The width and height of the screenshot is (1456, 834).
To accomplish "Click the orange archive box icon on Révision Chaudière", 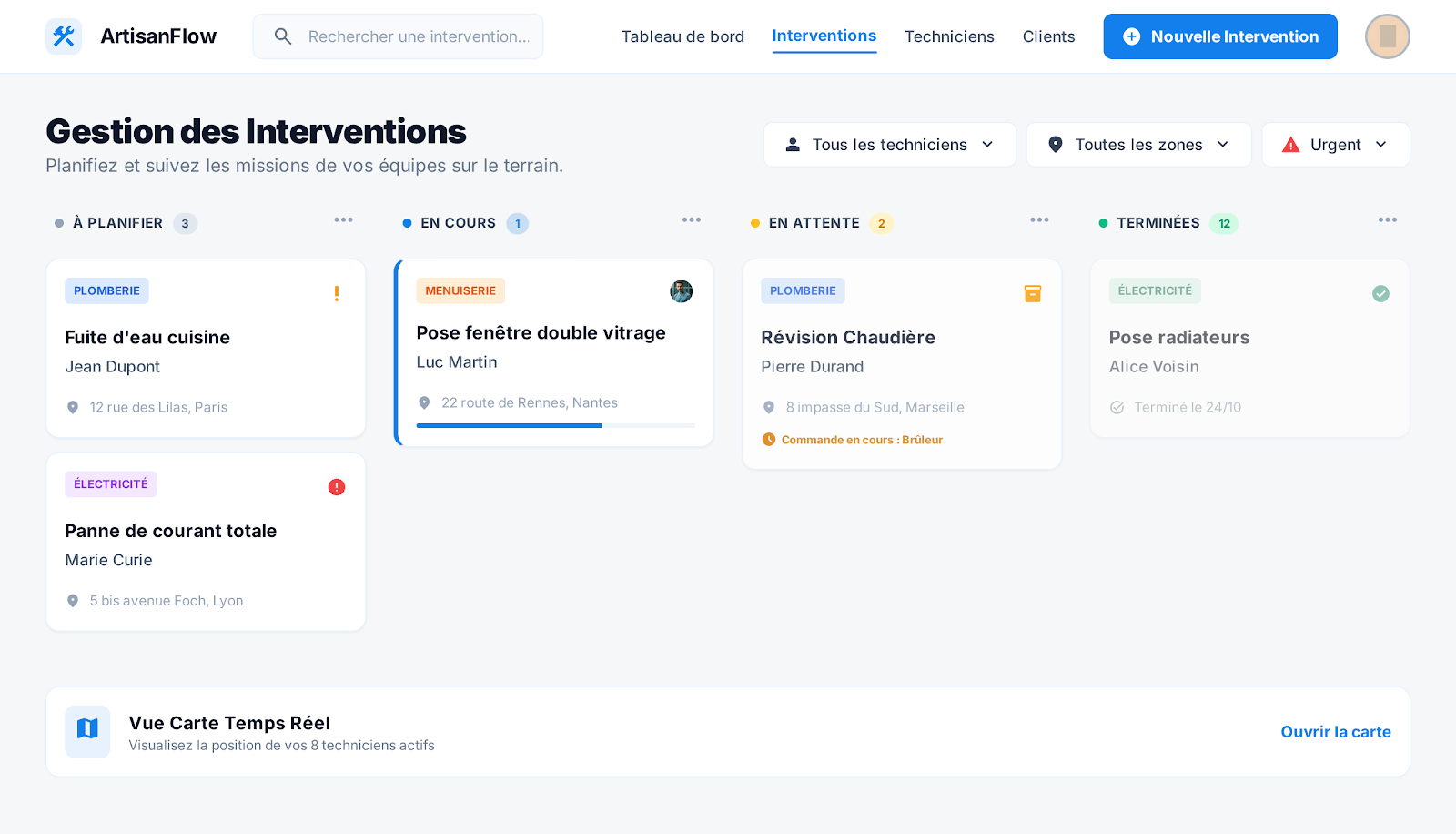I will [1032, 293].
